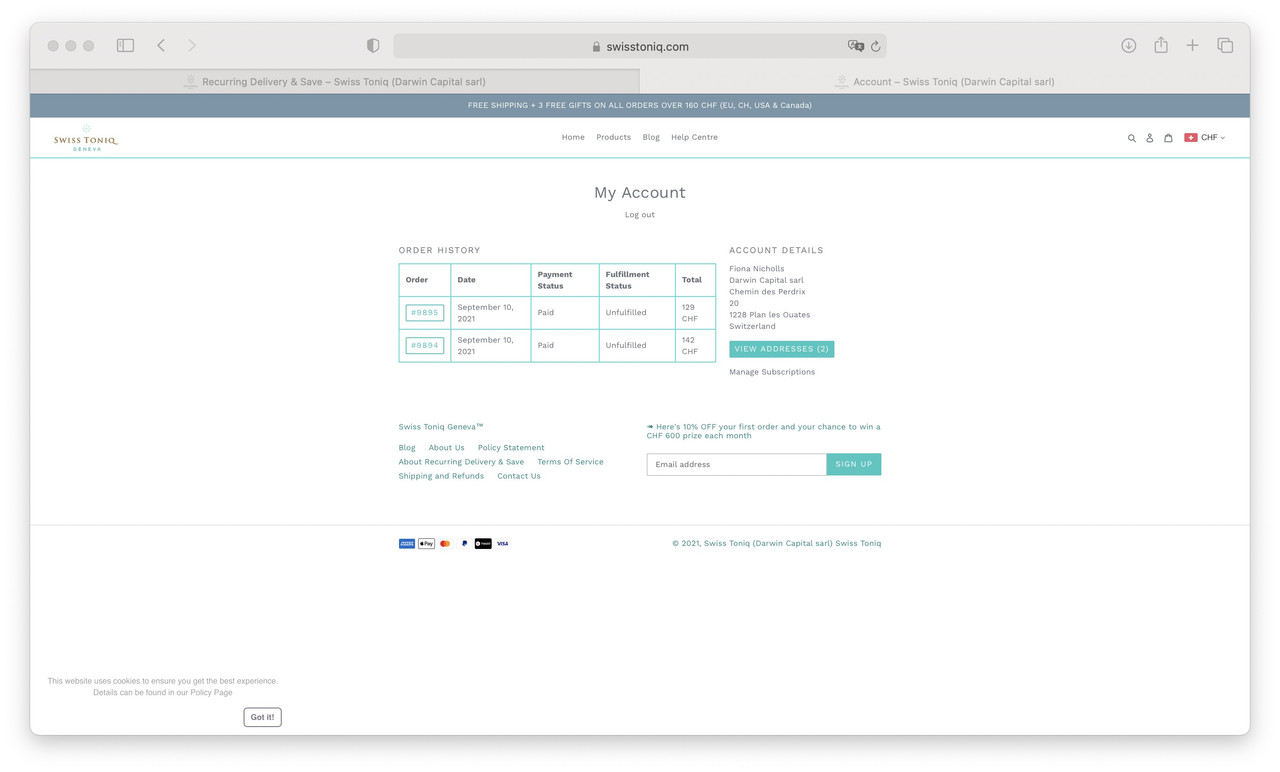Click the translate icon in address bar
The width and height of the screenshot is (1280, 772).
(x=855, y=46)
